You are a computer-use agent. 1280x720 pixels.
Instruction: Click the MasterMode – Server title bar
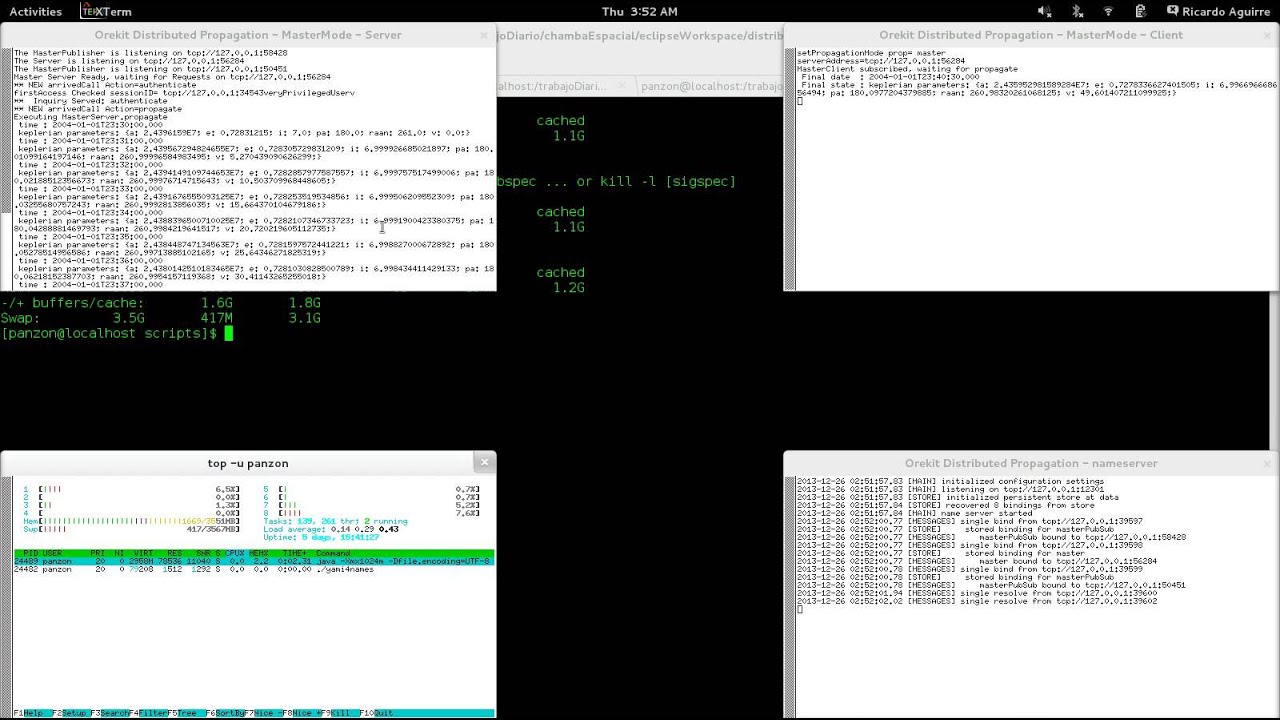(248, 34)
